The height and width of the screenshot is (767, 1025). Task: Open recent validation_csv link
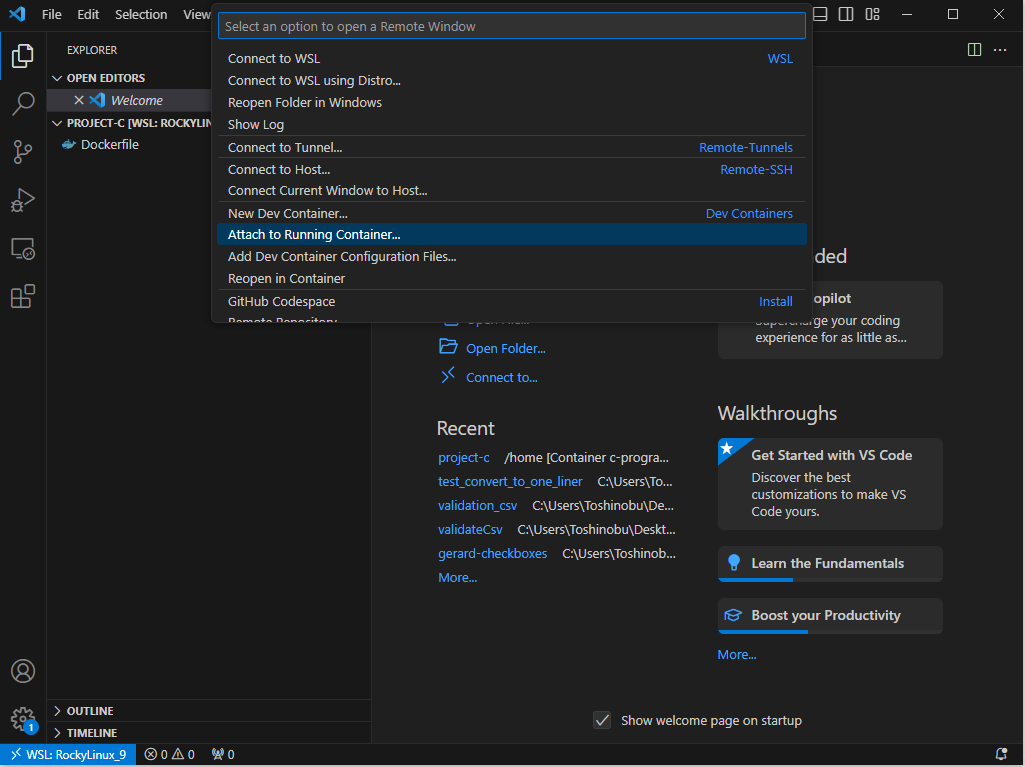pos(477,505)
